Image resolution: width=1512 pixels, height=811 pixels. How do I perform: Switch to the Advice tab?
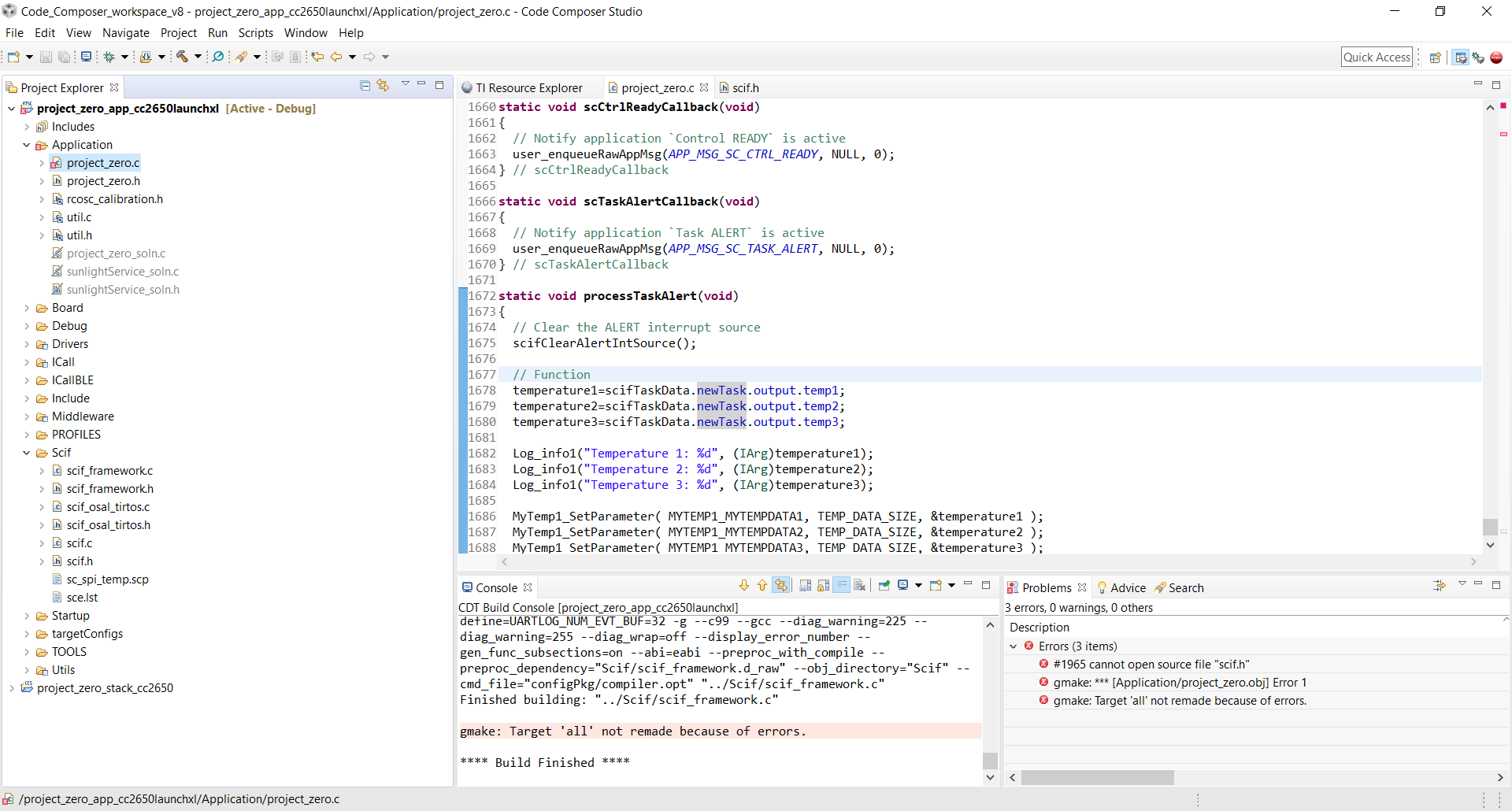(1121, 588)
